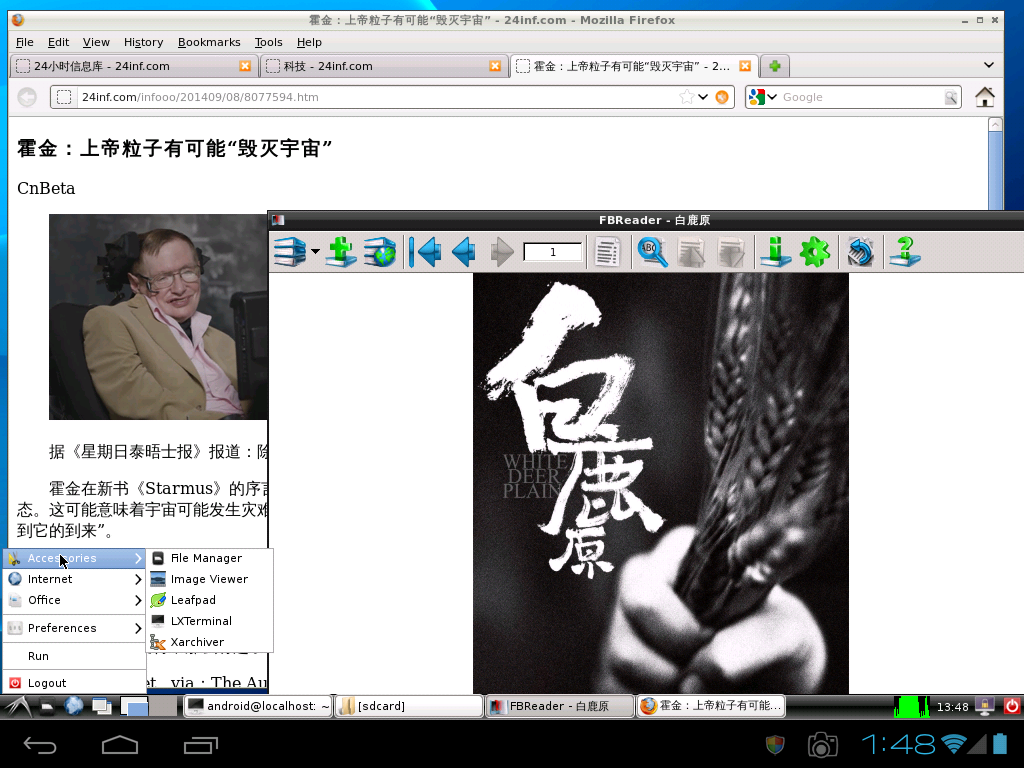Viewport: 1024px width, 768px height.
Task: Focus the page number field in FBReader
Action: (x=552, y=252)
